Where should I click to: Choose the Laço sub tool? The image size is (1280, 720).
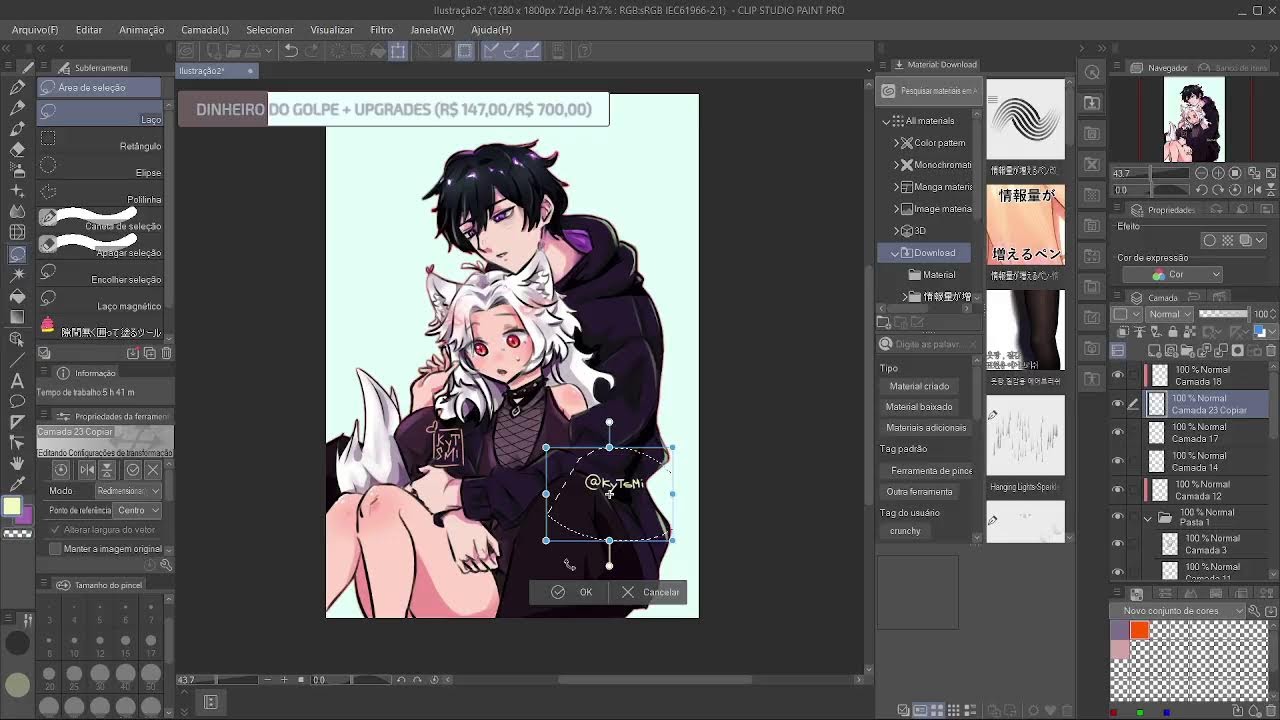point(100,113)
